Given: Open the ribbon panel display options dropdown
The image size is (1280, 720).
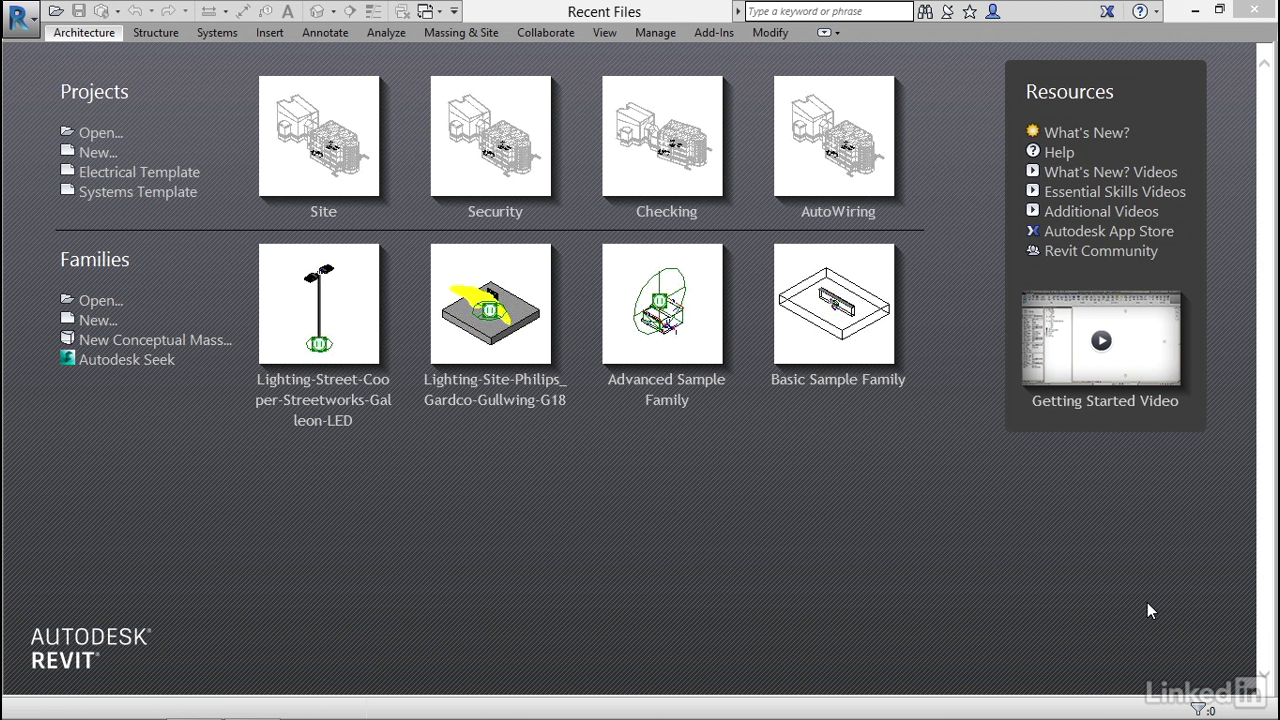Looking at the screenshot, I should 829,33.
